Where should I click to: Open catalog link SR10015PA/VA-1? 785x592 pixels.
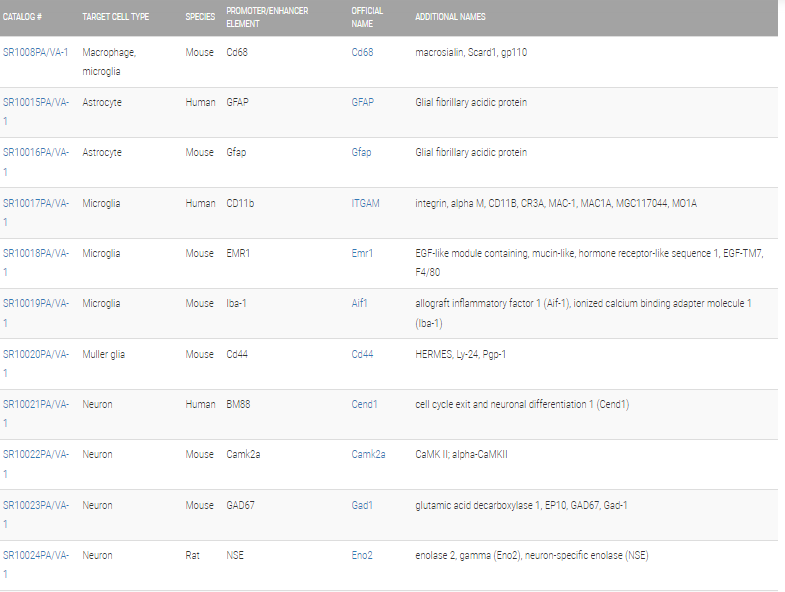tap(36, 112)
